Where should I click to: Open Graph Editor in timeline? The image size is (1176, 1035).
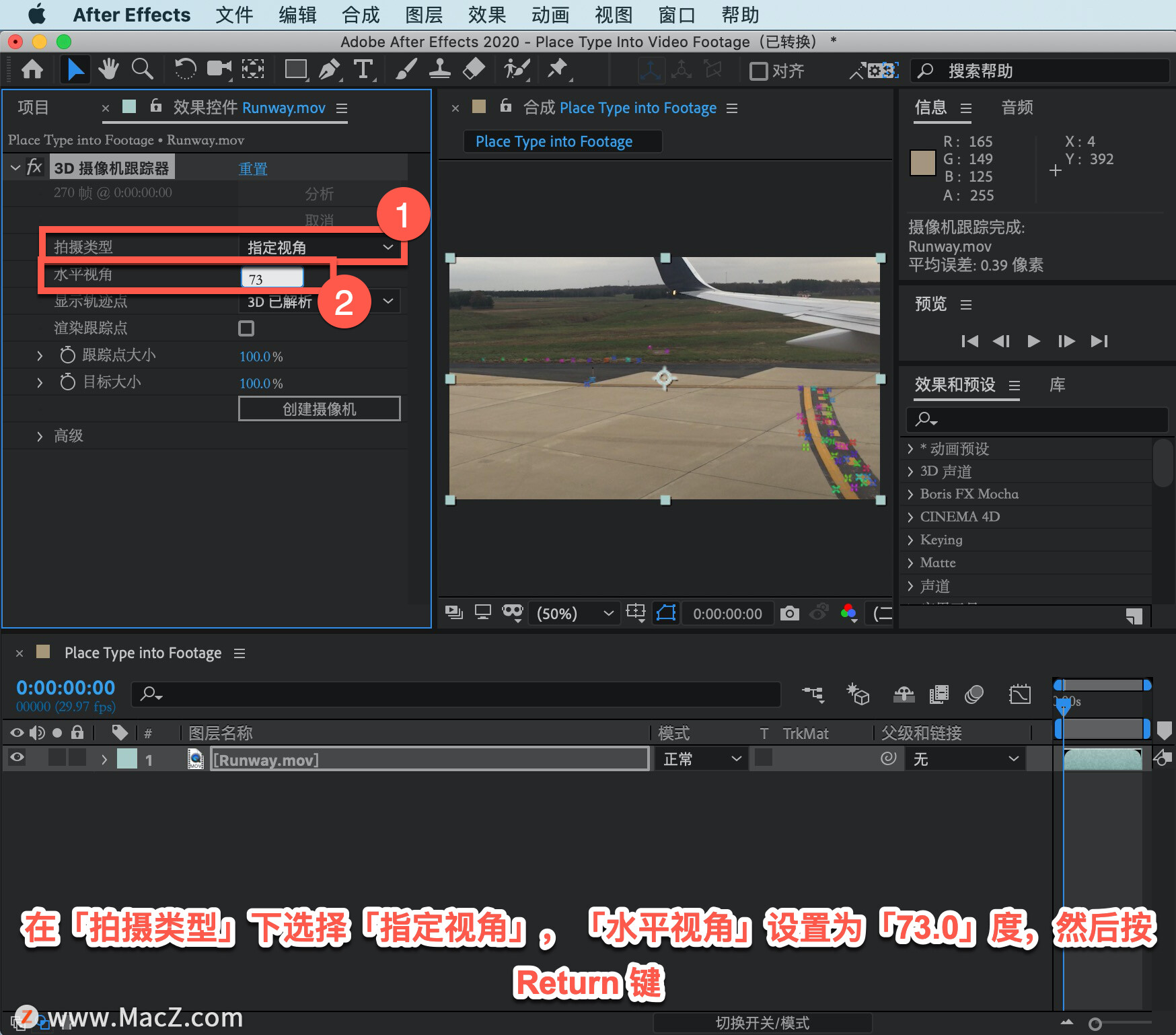click(x=1020, y=694)
